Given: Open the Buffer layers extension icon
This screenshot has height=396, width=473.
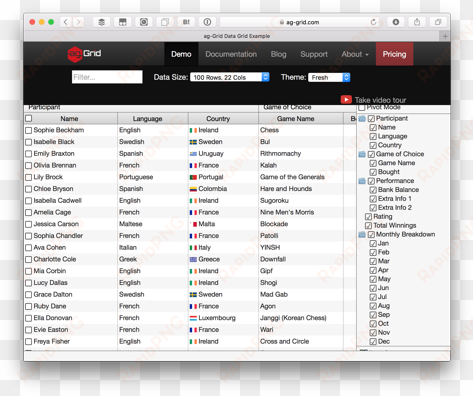Looking at the screenshot, I should [x=101, y=22].
